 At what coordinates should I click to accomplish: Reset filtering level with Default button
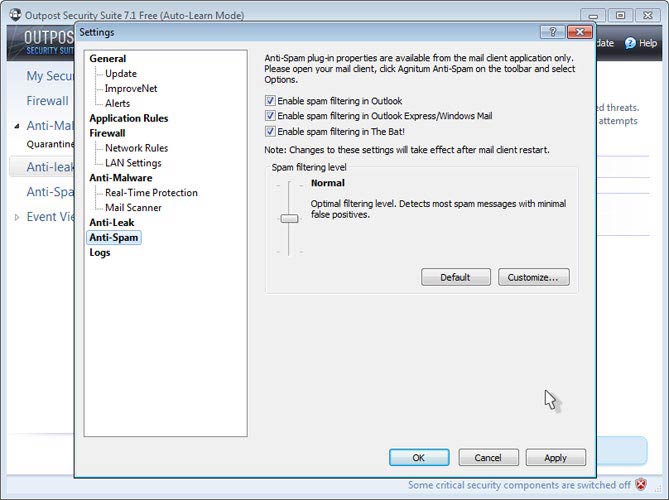point(455,277)
